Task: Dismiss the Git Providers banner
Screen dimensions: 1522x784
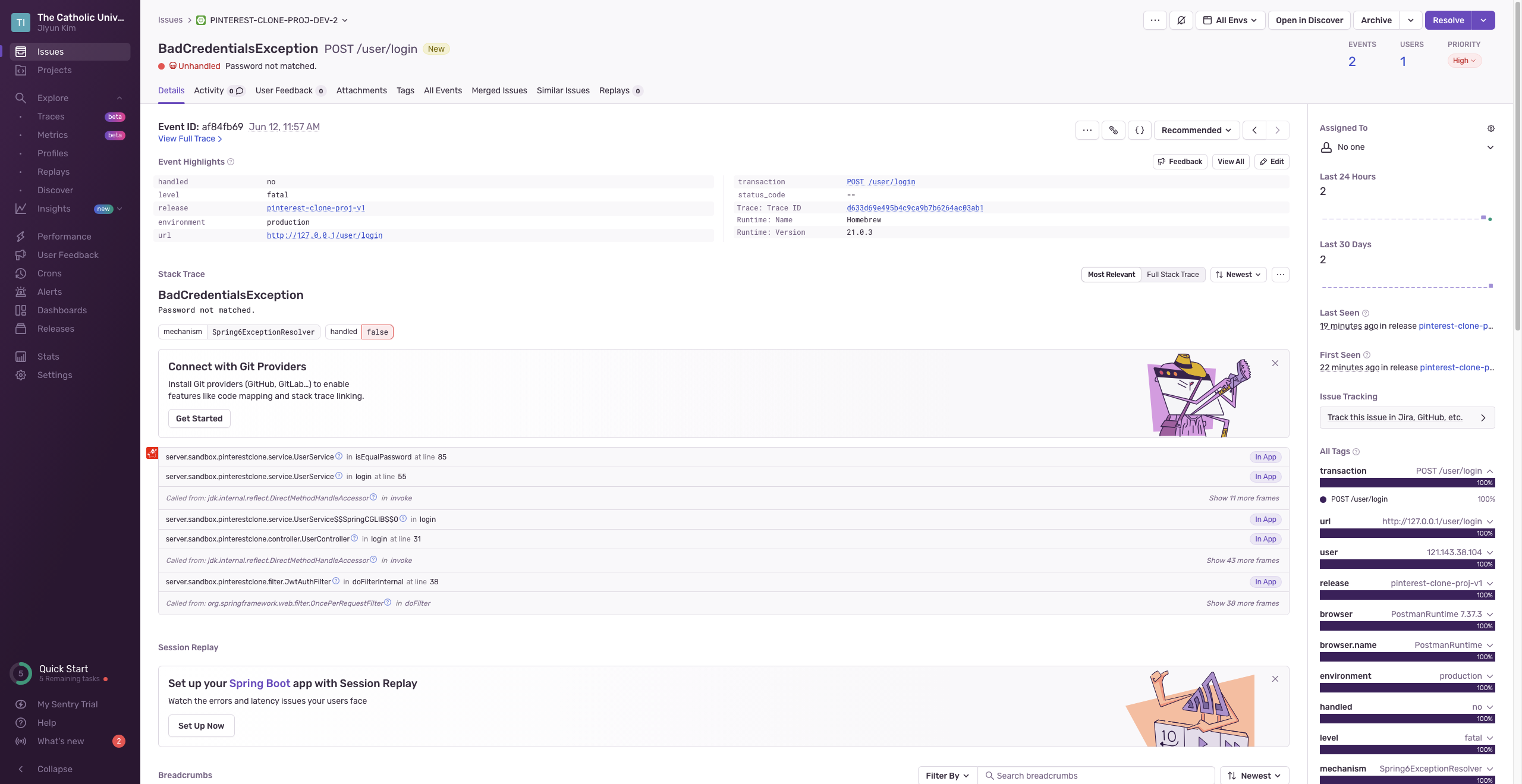Action: [x=1275, y=363]
